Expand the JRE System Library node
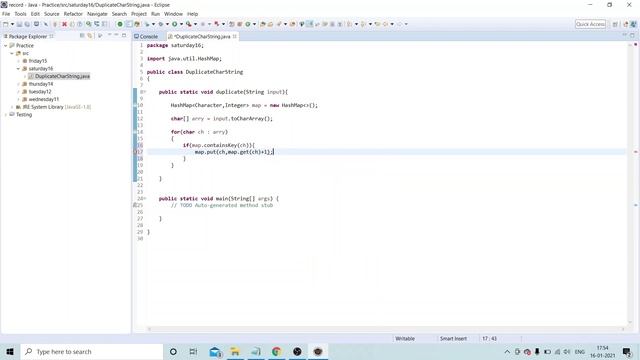 coord(12,107)
